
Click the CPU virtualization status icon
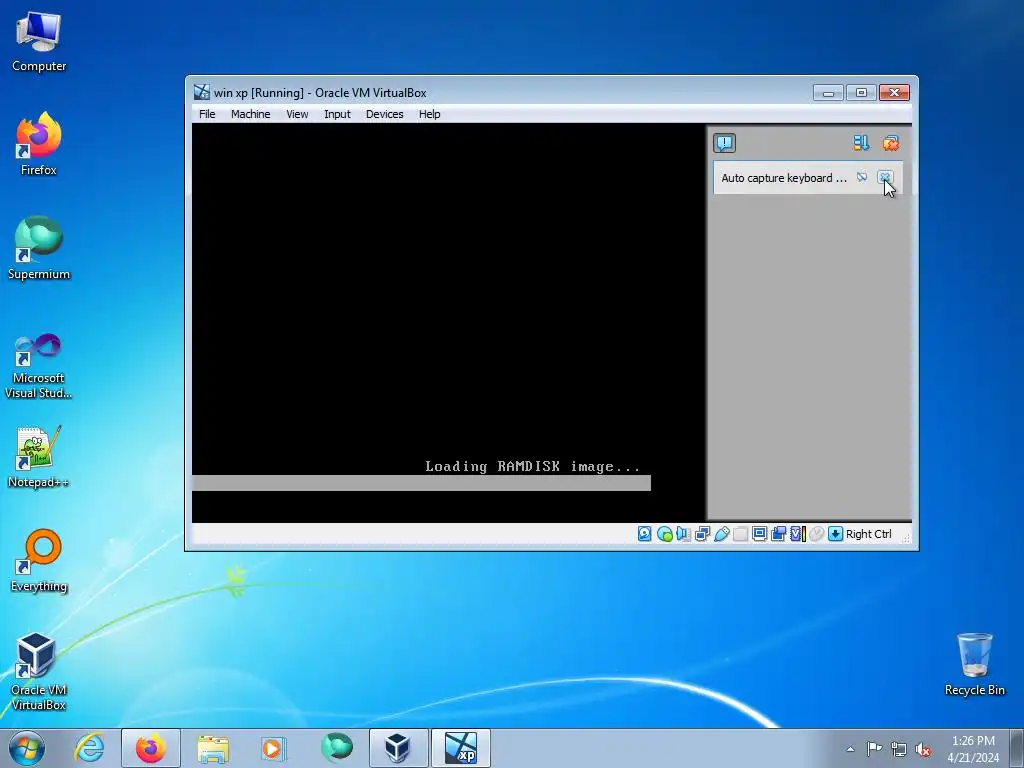click(797, 534)
